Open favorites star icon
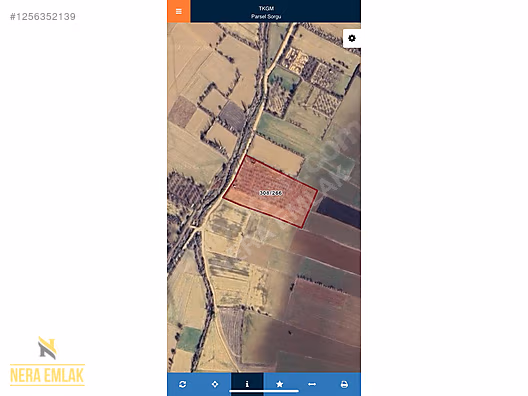The width and height of the screenshot is (528, 396). [279, 384]
